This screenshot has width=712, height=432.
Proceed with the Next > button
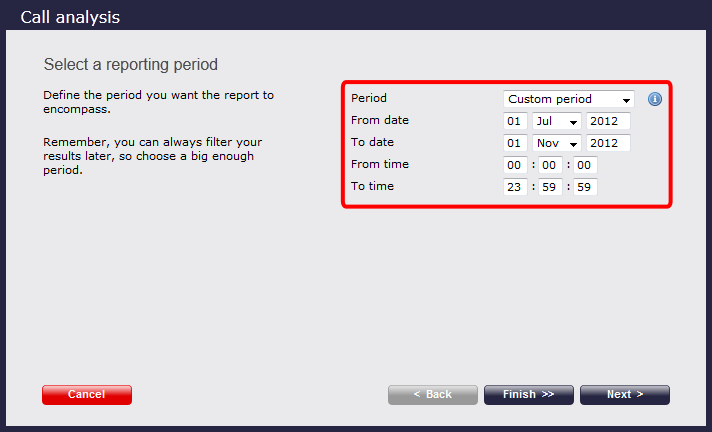625,395
